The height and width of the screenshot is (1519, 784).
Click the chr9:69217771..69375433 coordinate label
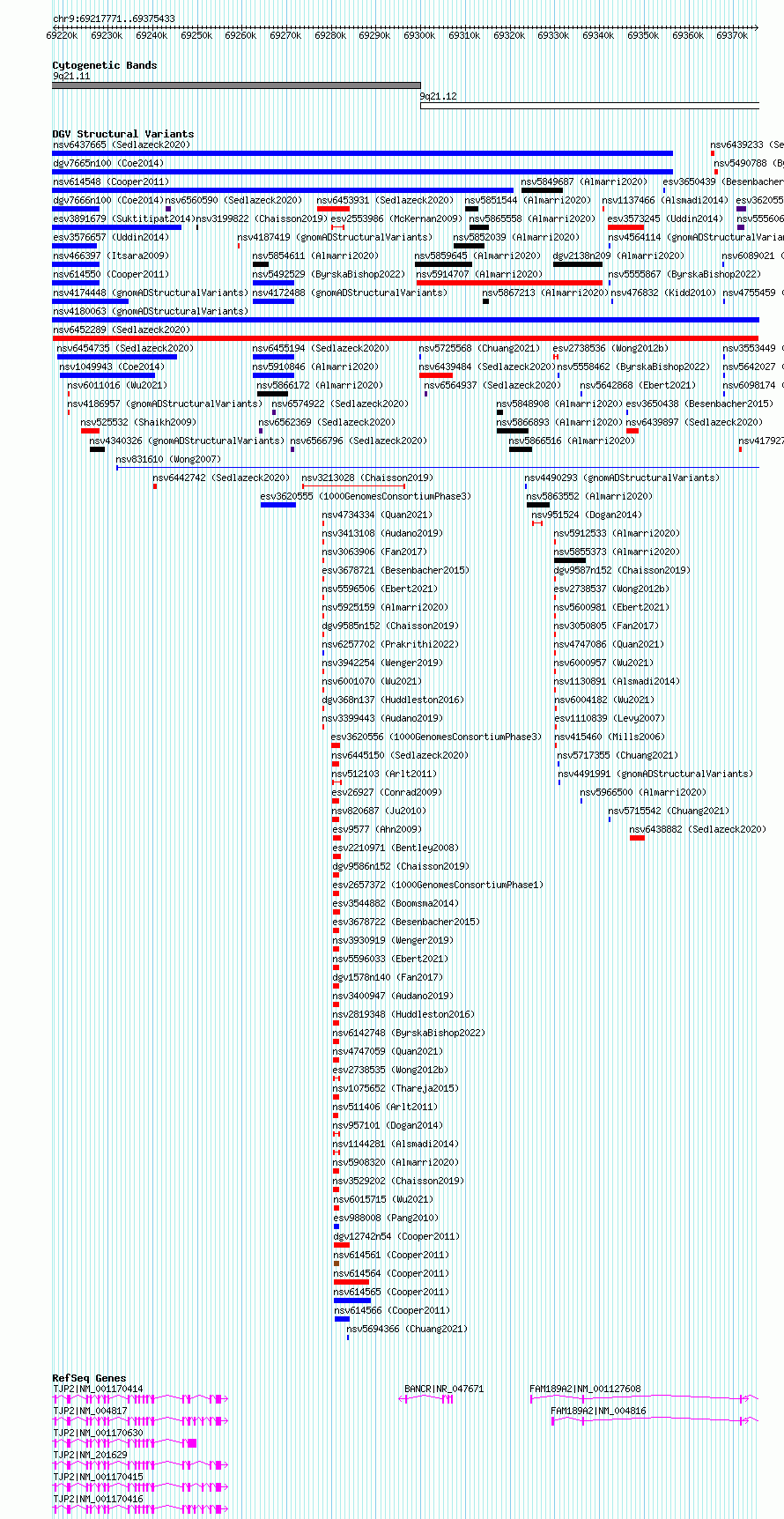coord(114,19)
